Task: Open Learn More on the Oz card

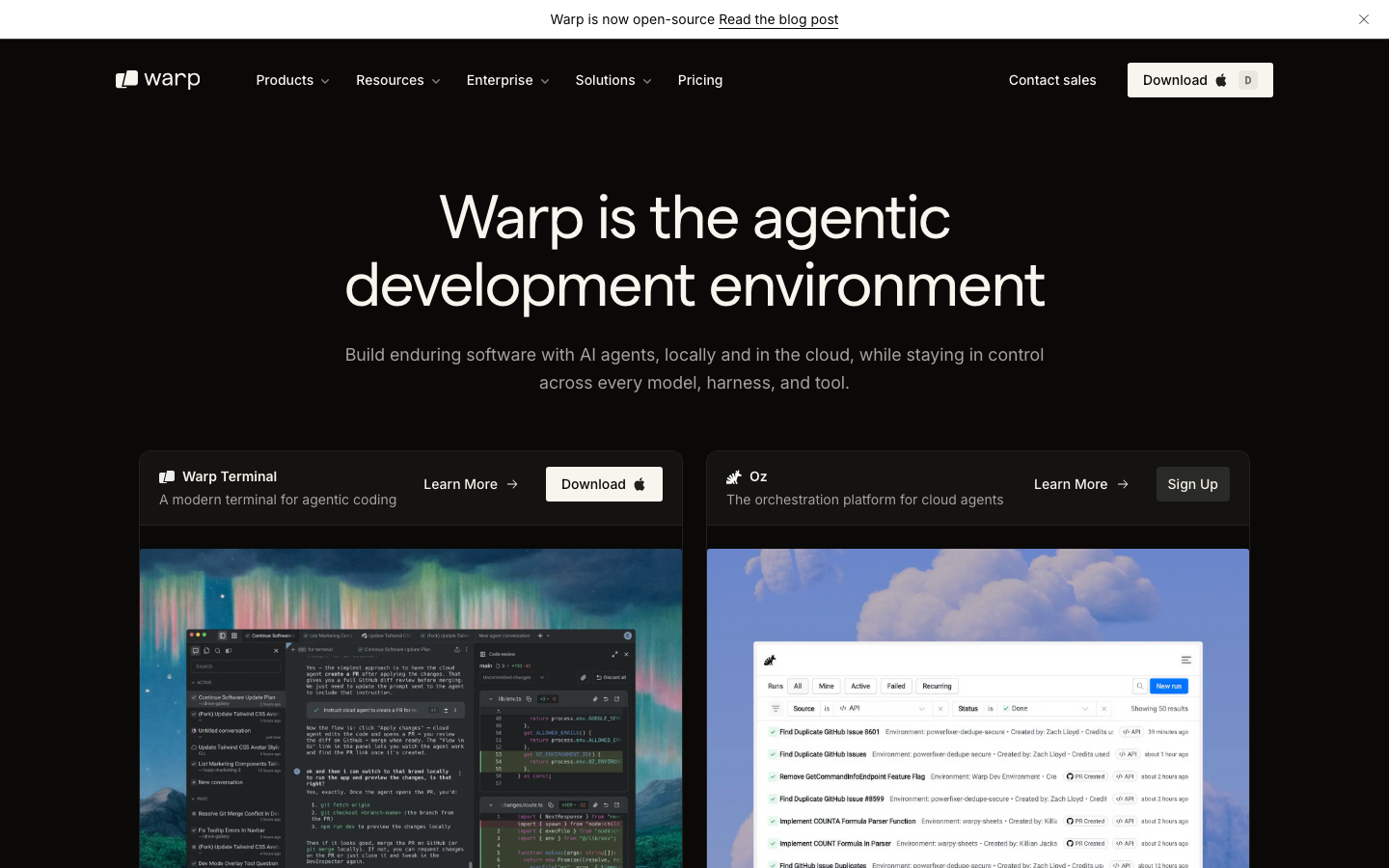Action: [x=1081, y=484]
